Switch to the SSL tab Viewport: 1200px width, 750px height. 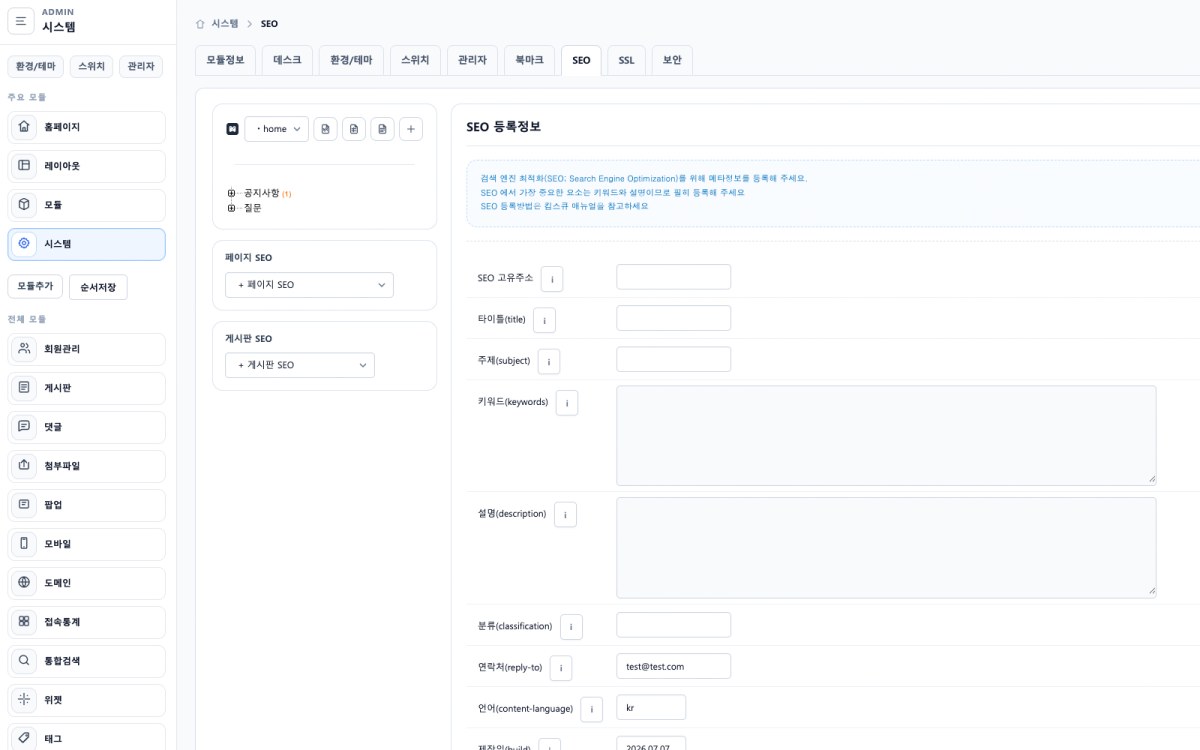pos(626,60)
